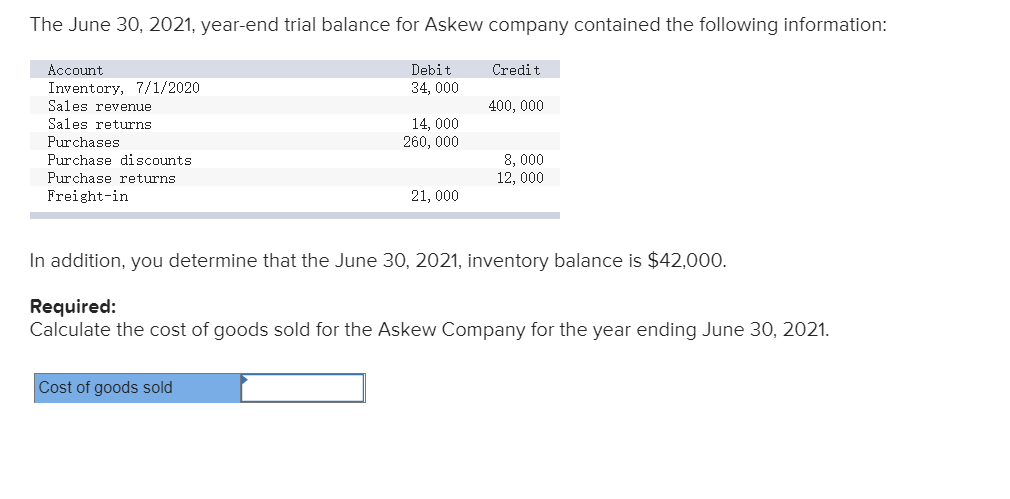Click the 34,000 debit value
1010x499 pixels.
point(435,88)
